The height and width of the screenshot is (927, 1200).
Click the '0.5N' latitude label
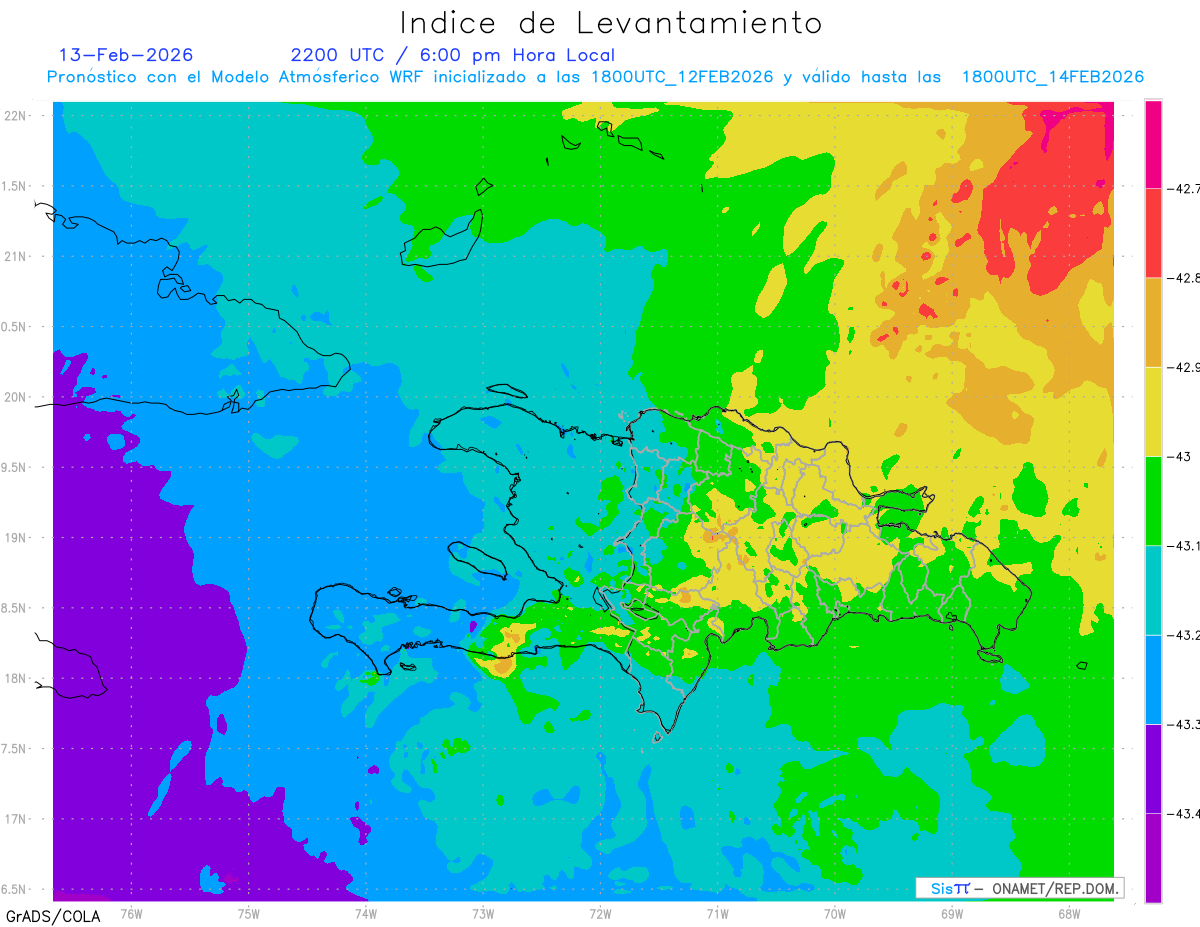click(x=15, y=327)
